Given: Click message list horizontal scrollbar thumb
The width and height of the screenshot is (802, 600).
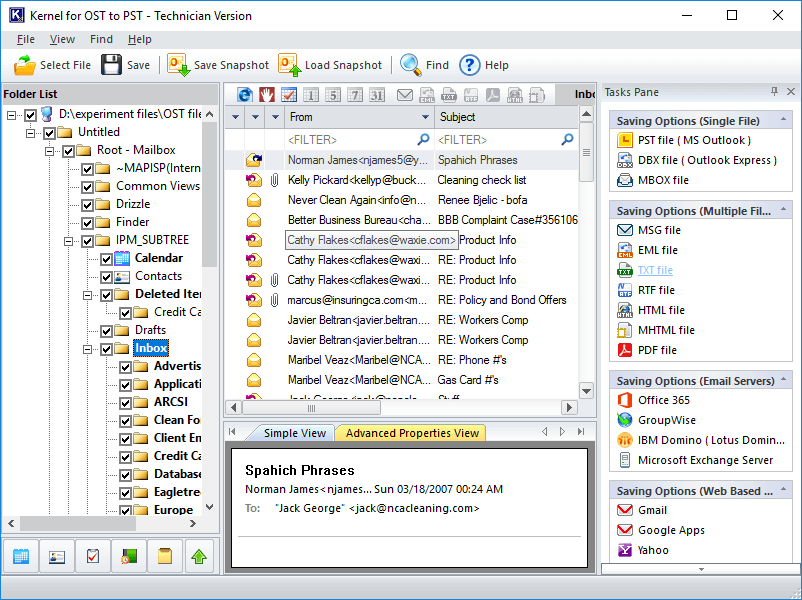Looking at the screenshot, I should pyautogui.click(x=311, y=408).
